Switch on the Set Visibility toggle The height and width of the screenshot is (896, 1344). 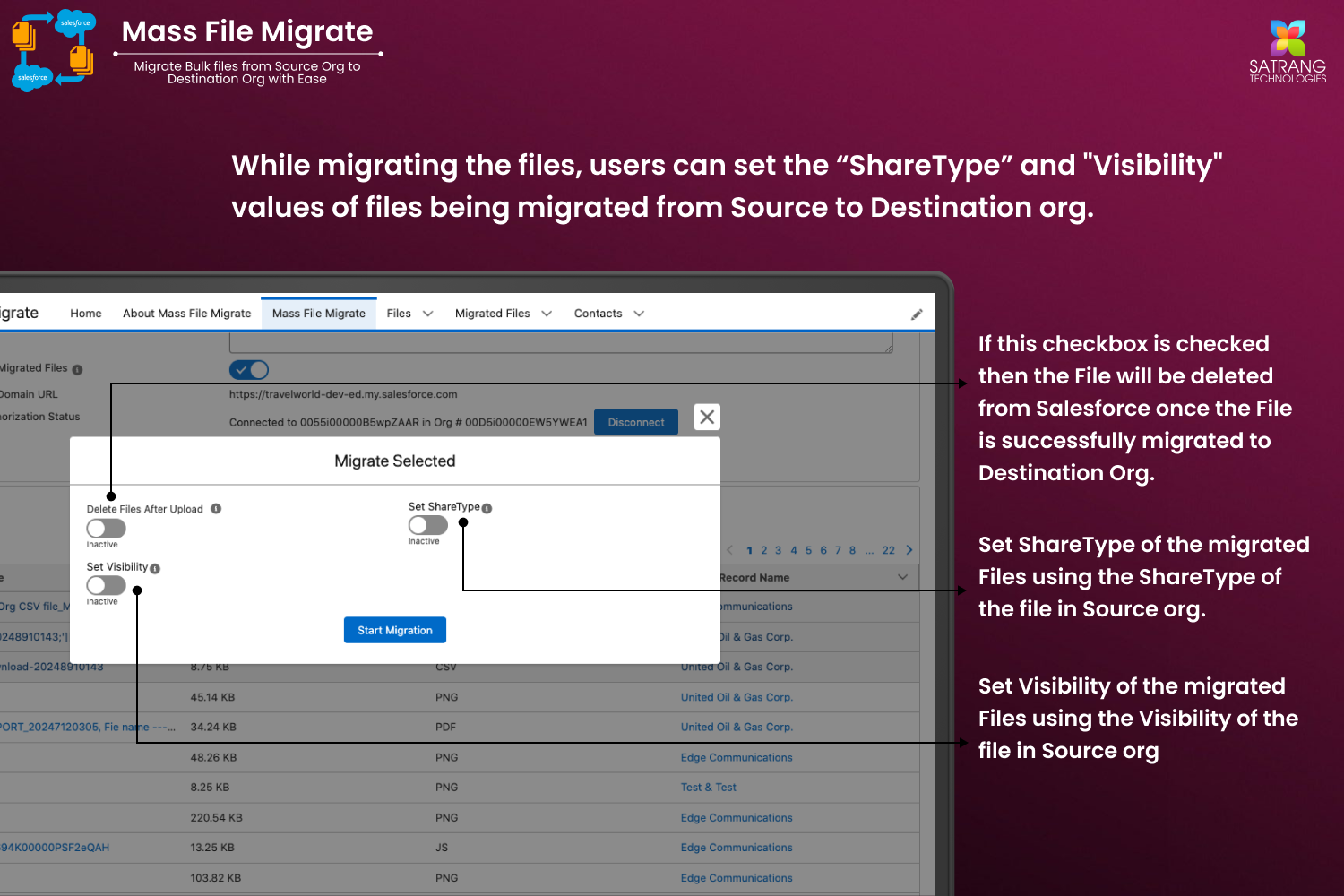tap(106, 585)
